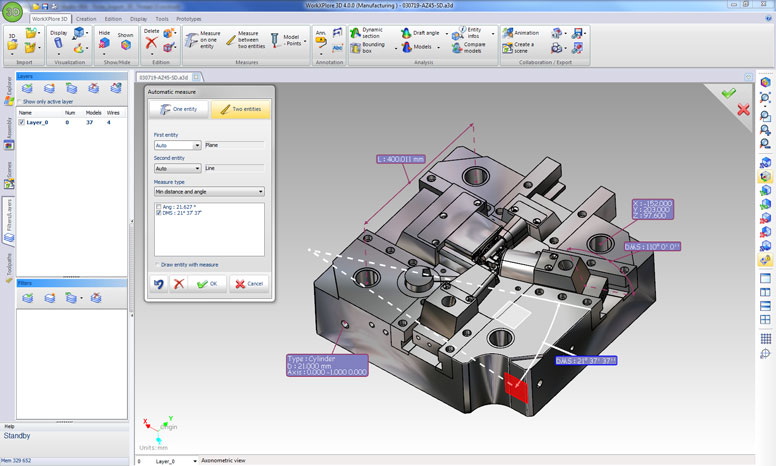Open the Second entity Auto dropdown

point(197,169)
